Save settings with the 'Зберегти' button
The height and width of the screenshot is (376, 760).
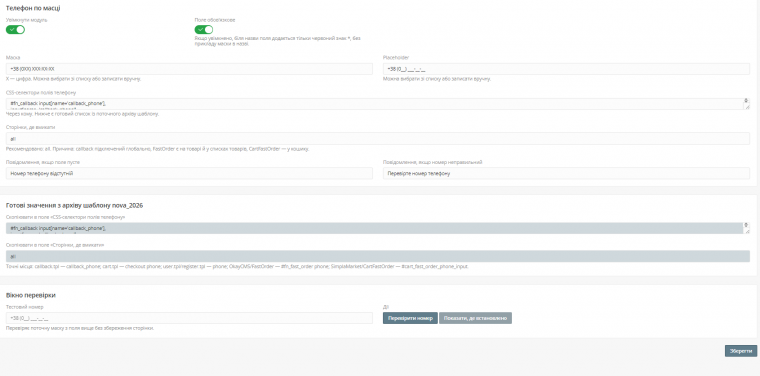741,351
